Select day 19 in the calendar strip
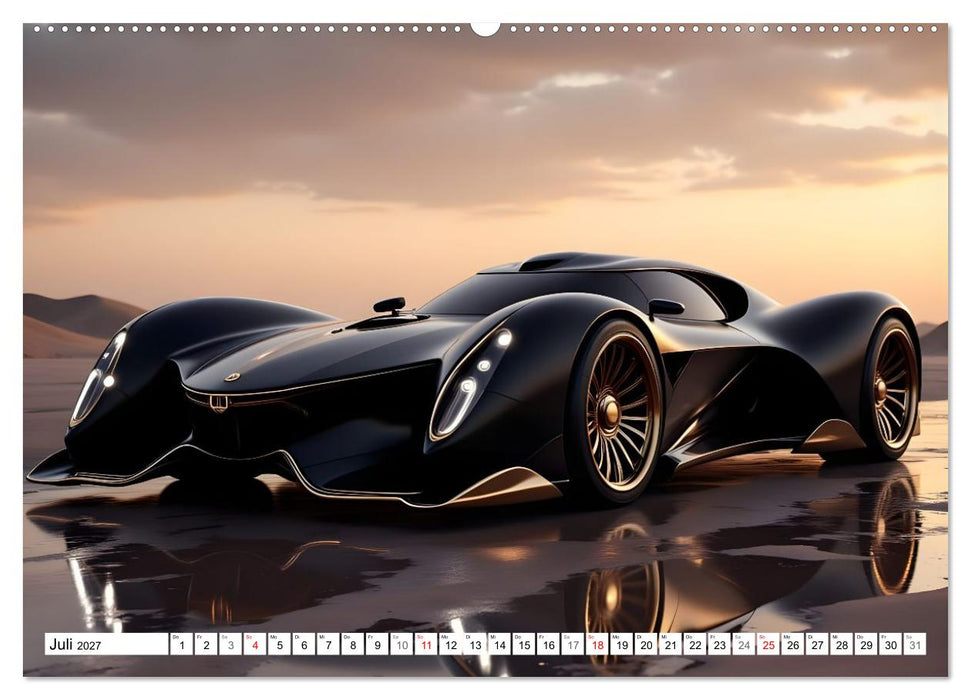The width and height of the screenshot is (971, 700). click(x=622, y=644)
